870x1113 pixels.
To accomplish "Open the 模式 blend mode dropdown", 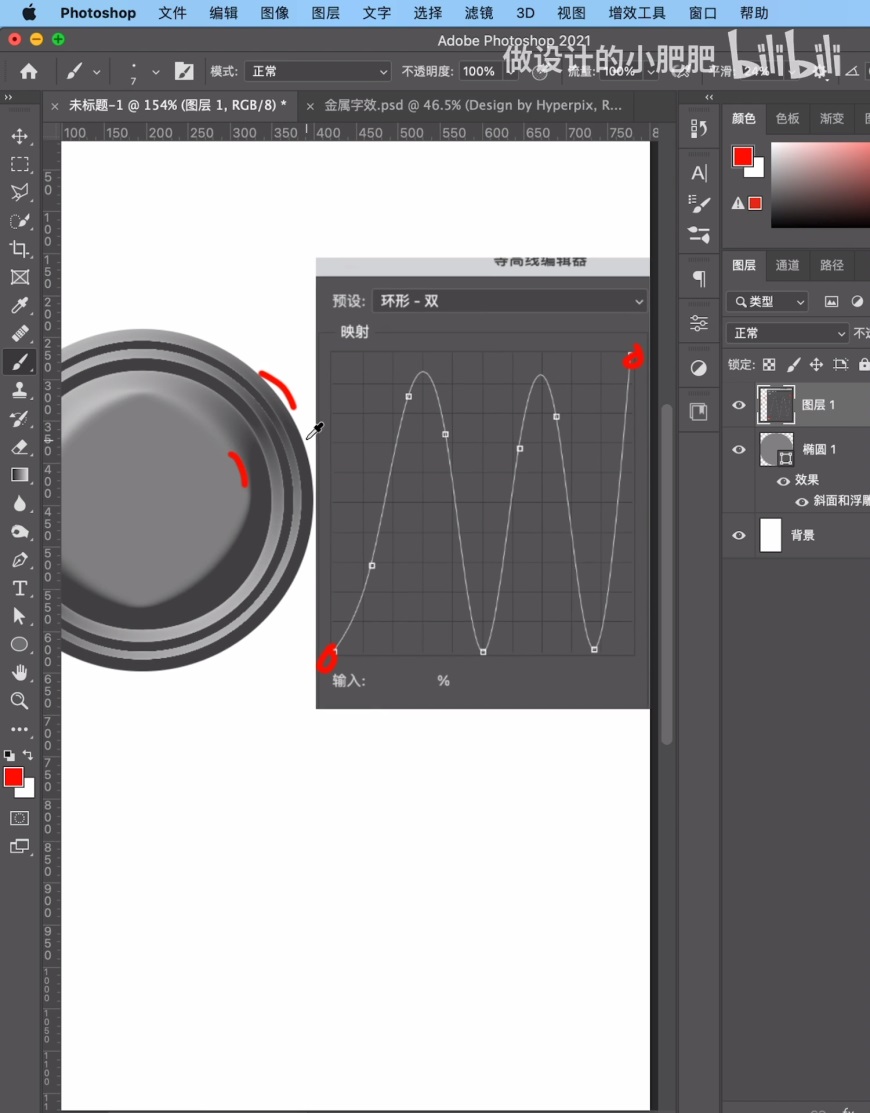I will pos(319,71).
